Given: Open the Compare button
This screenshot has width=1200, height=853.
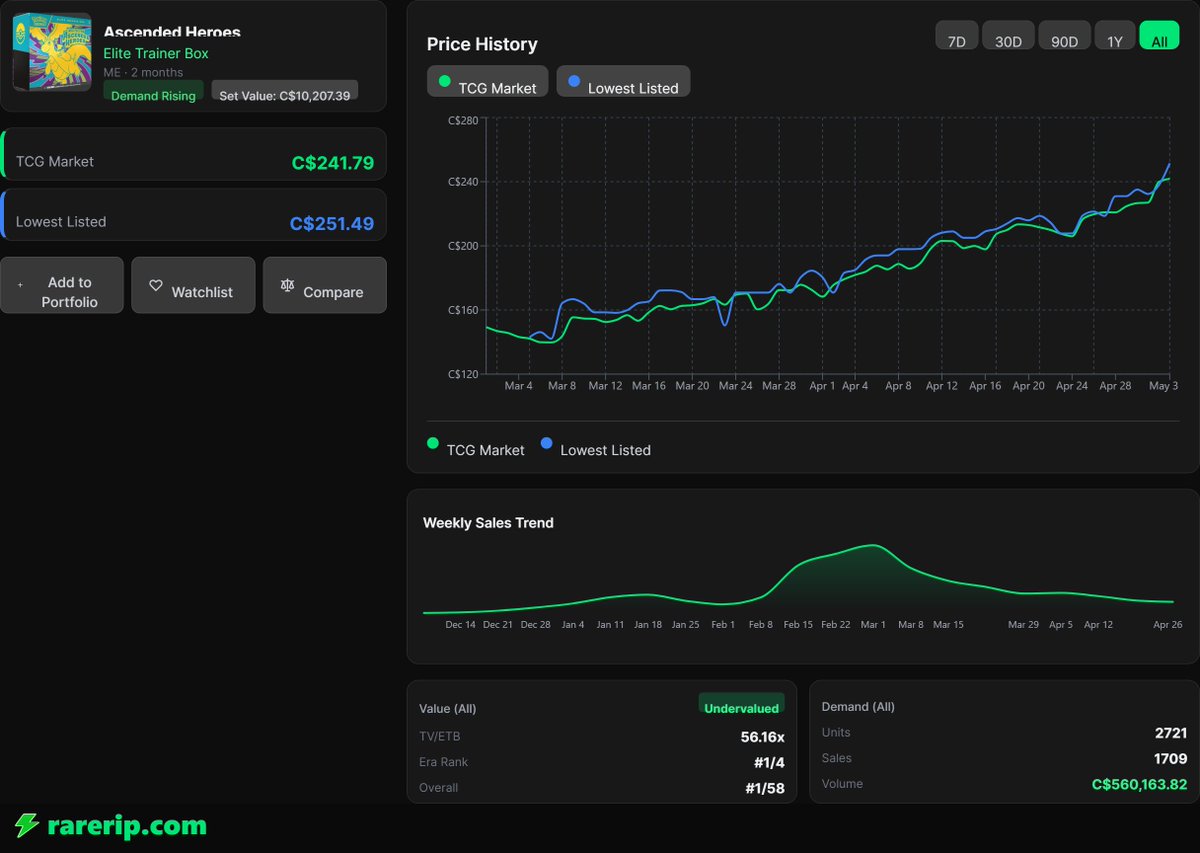Looking at the screenshot, I should click(325, 285).
